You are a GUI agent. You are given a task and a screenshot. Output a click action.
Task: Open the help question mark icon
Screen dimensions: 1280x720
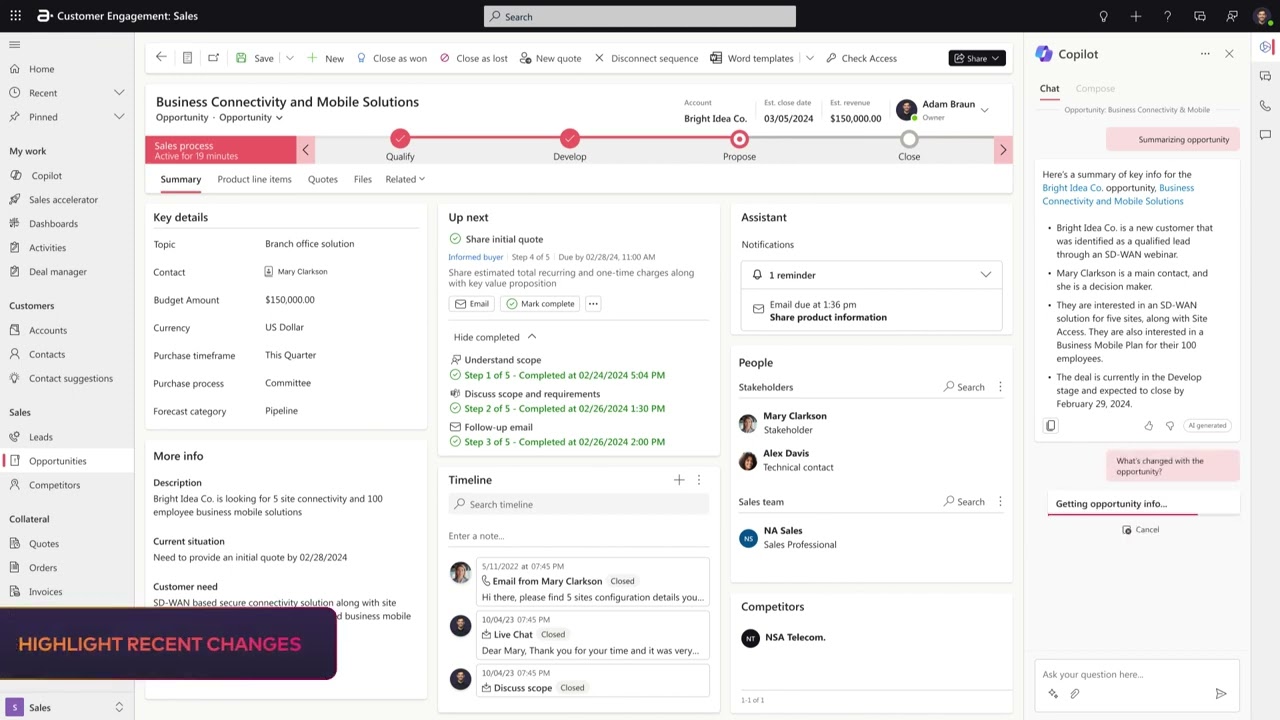tap(1167, 16)
